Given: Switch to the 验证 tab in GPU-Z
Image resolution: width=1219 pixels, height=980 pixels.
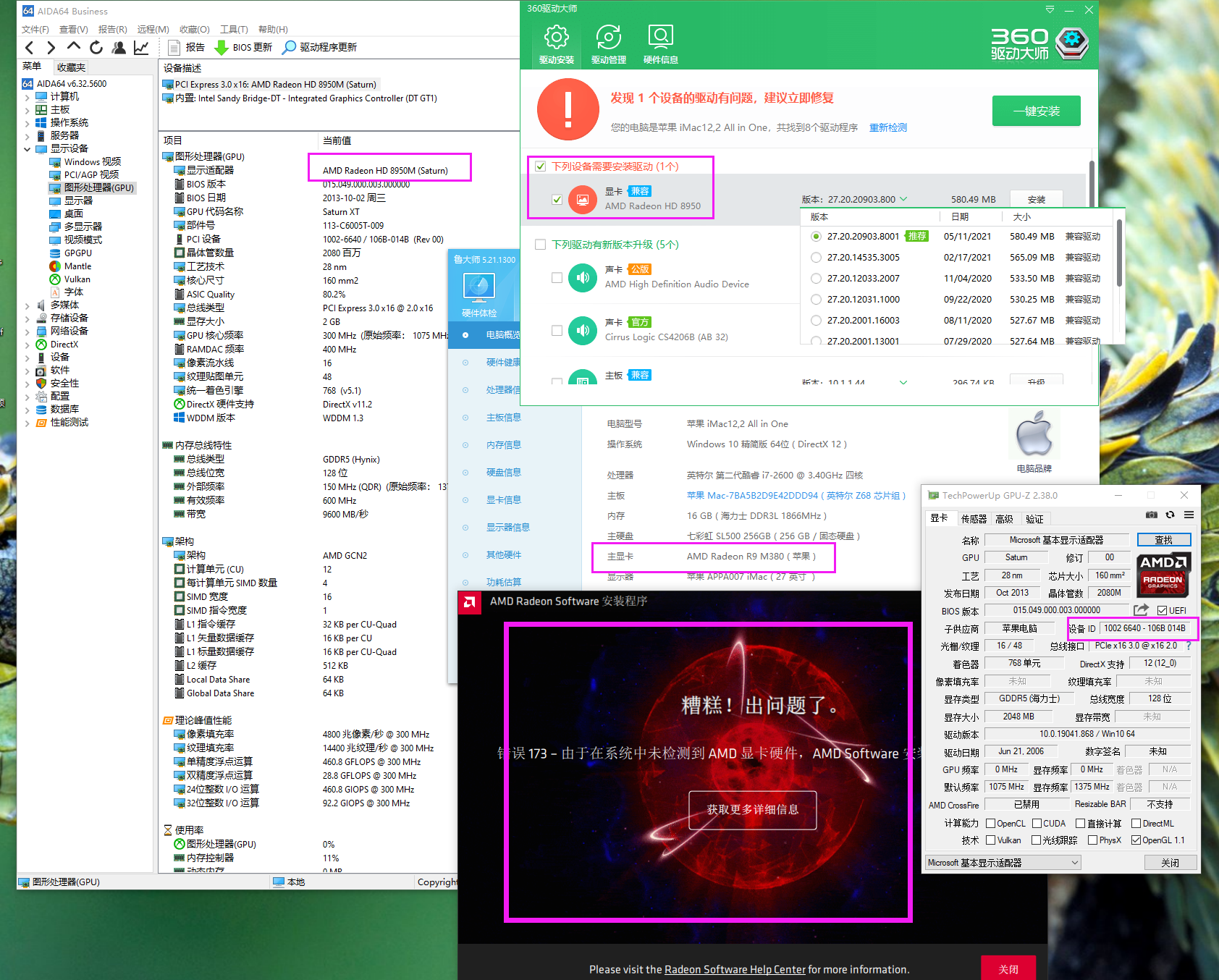Looking at the screenshot, I should click(1034, 519).
